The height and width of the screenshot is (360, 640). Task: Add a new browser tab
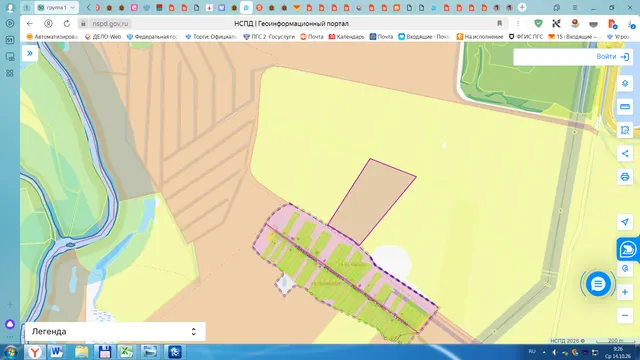point(522,7)
